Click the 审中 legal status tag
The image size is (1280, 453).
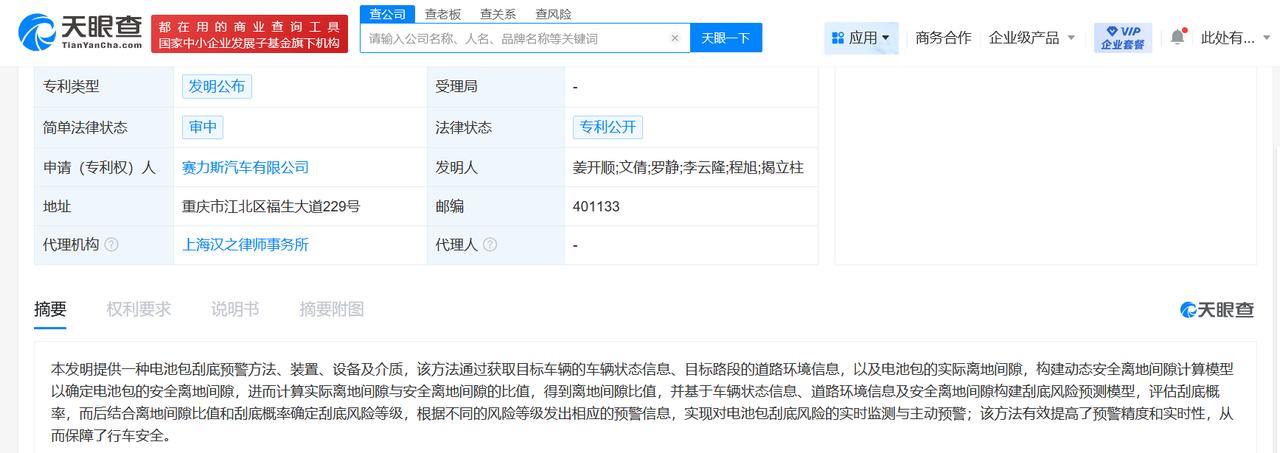[203, 127]
